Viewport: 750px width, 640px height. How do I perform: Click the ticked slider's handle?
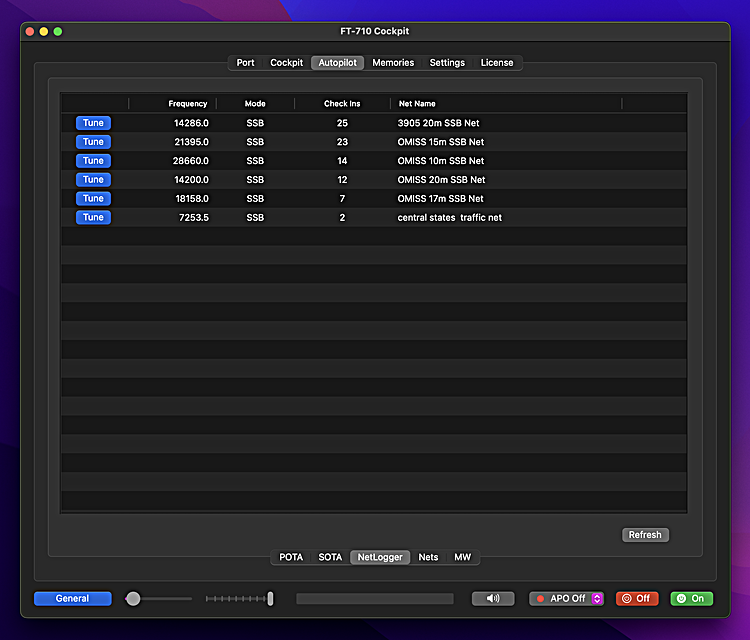click(270, 598)
